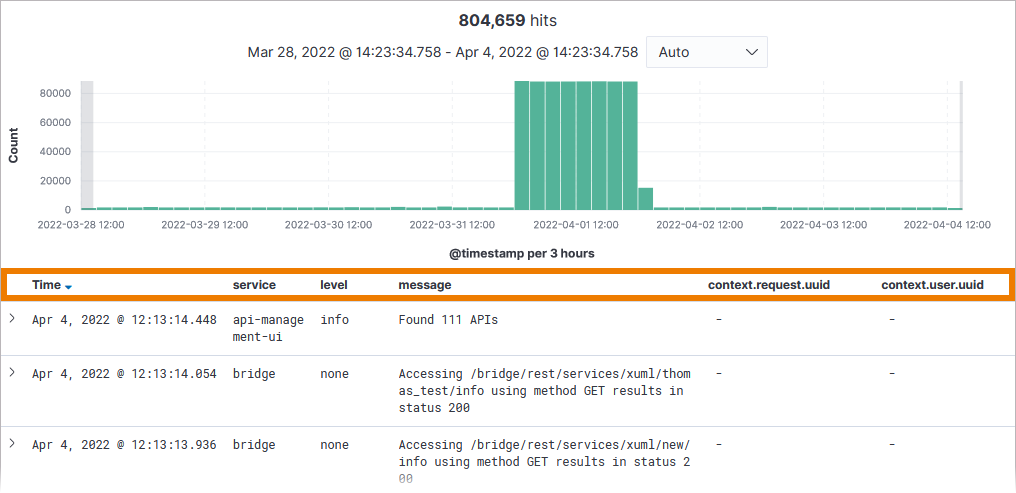This screenshot has height=493, width=1016.
Task: Click the 'info' level cell
Action: point(334,320)
